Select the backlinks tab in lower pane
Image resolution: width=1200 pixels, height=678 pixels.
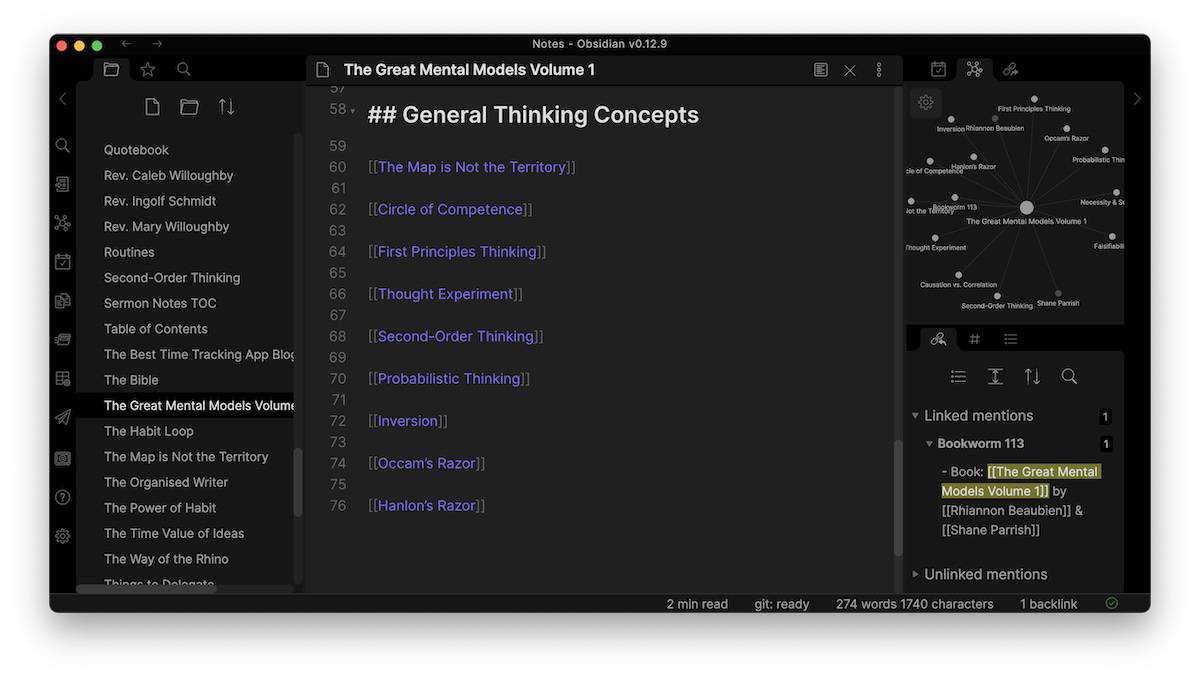pyautogui.click(x=938, y=339)
